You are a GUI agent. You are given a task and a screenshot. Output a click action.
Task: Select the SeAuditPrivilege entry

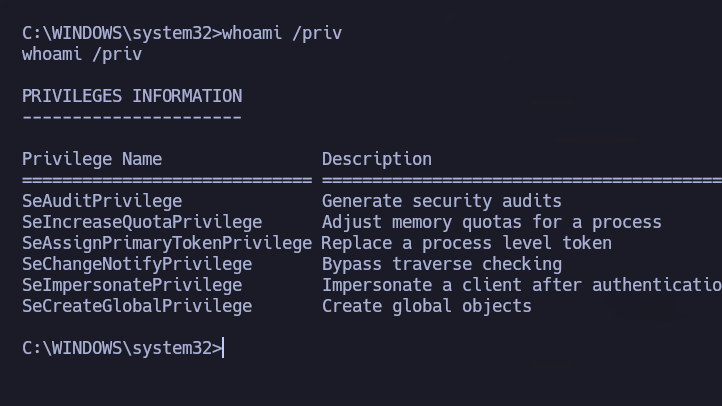tap(102, 201)
